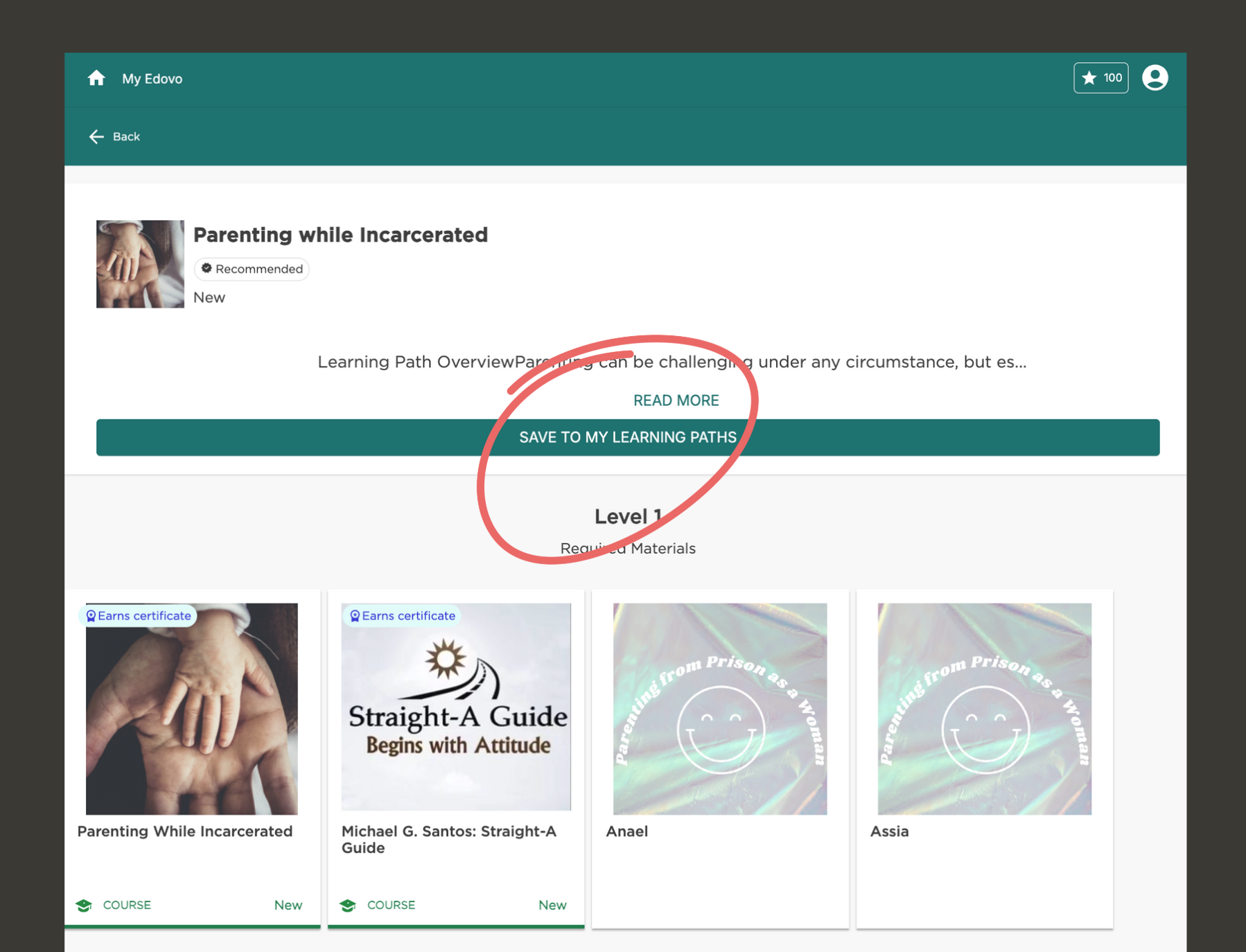
Task: Click the home icon in header
Action: coord(96,78)
